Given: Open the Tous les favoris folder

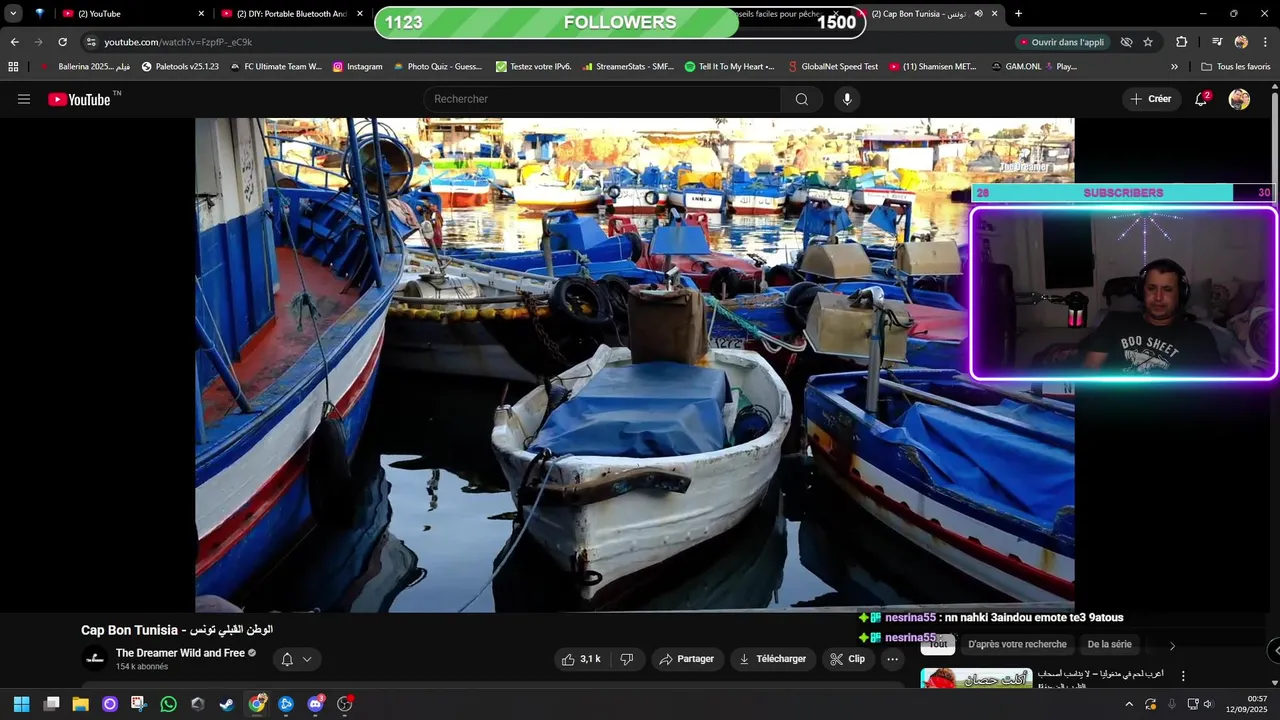Looking at the screenshot, I should click(x=1235, y=67).
